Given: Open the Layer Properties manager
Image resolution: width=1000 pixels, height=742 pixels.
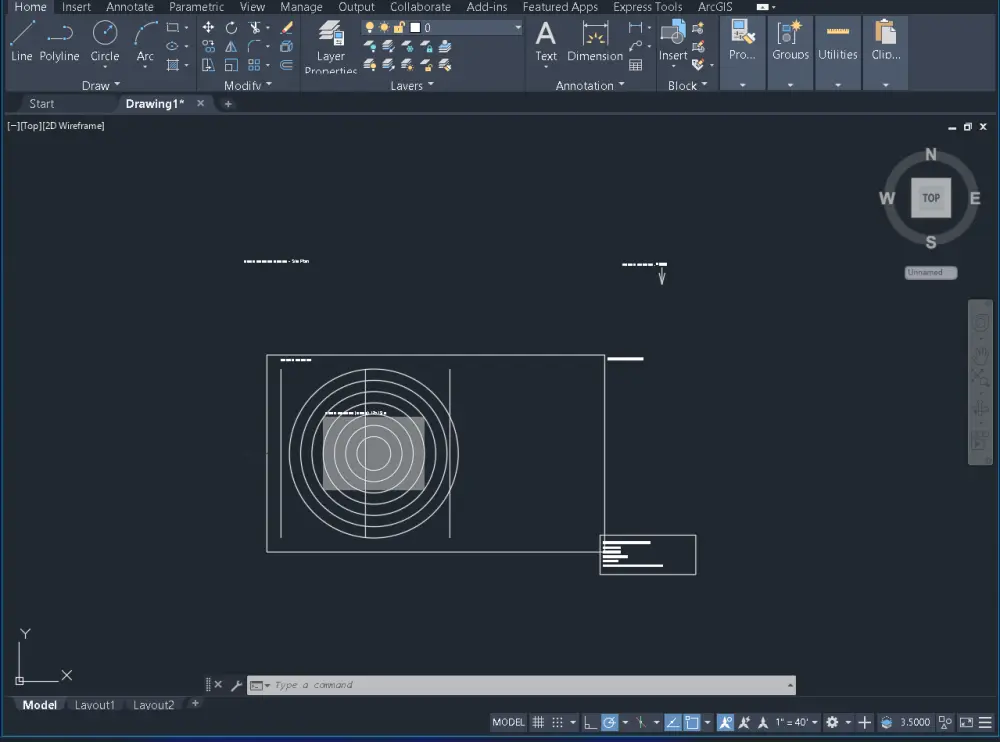Looking at the screenshot, I should click(330, 44).
